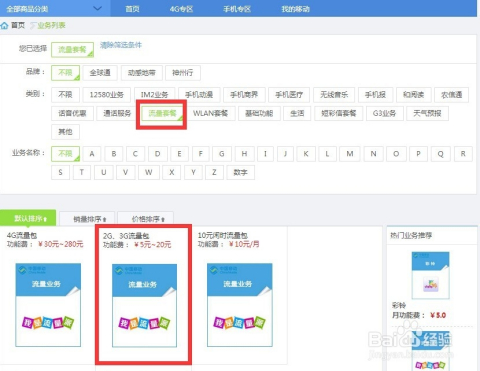Select the category WLAN套餐
Viewport: 480px width, 371px height.
tap(210, 113)
